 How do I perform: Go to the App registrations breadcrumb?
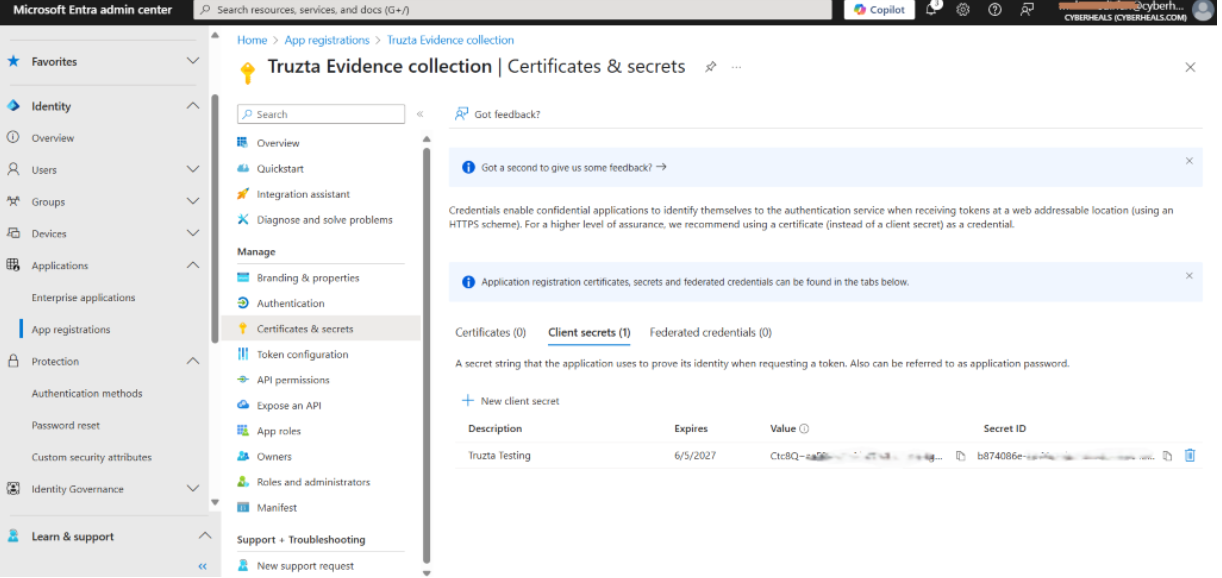(x=327, y=40)
